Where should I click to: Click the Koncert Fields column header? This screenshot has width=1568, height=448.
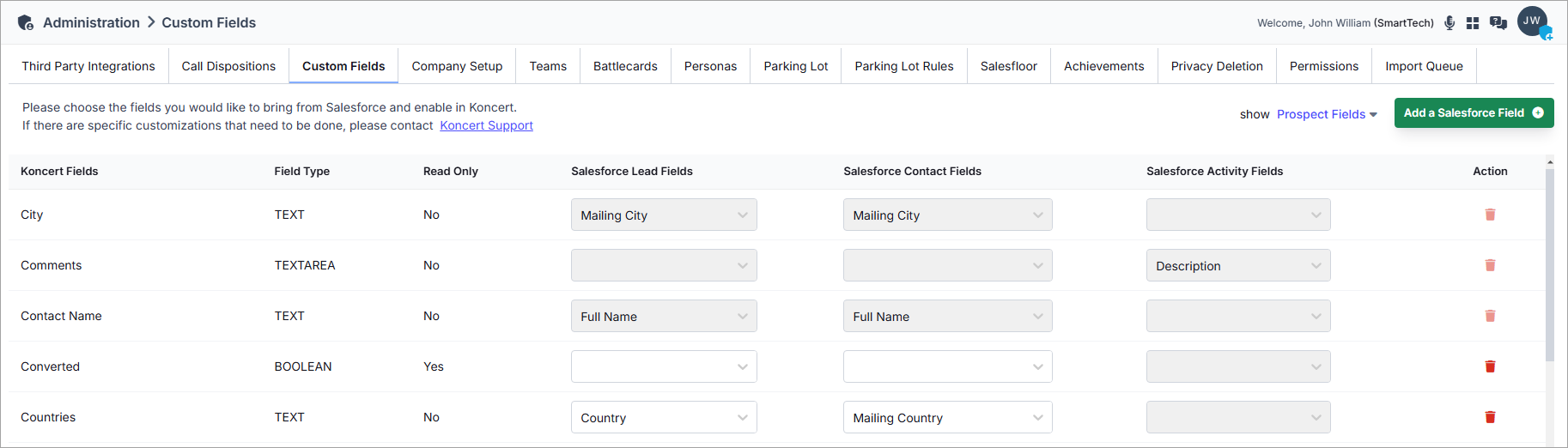pos(59,172)
